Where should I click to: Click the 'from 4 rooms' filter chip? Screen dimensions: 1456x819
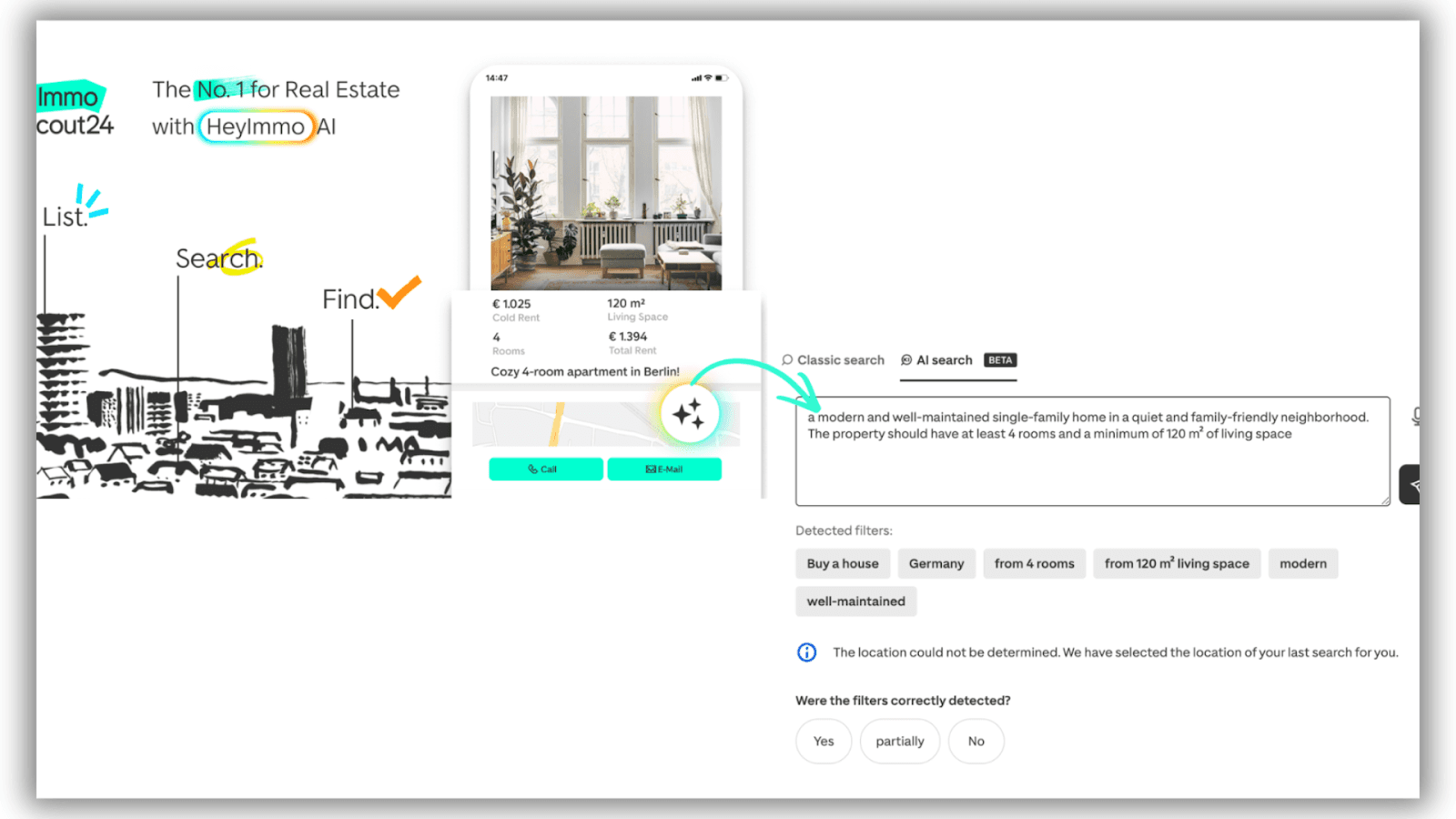coord(1034,564)
